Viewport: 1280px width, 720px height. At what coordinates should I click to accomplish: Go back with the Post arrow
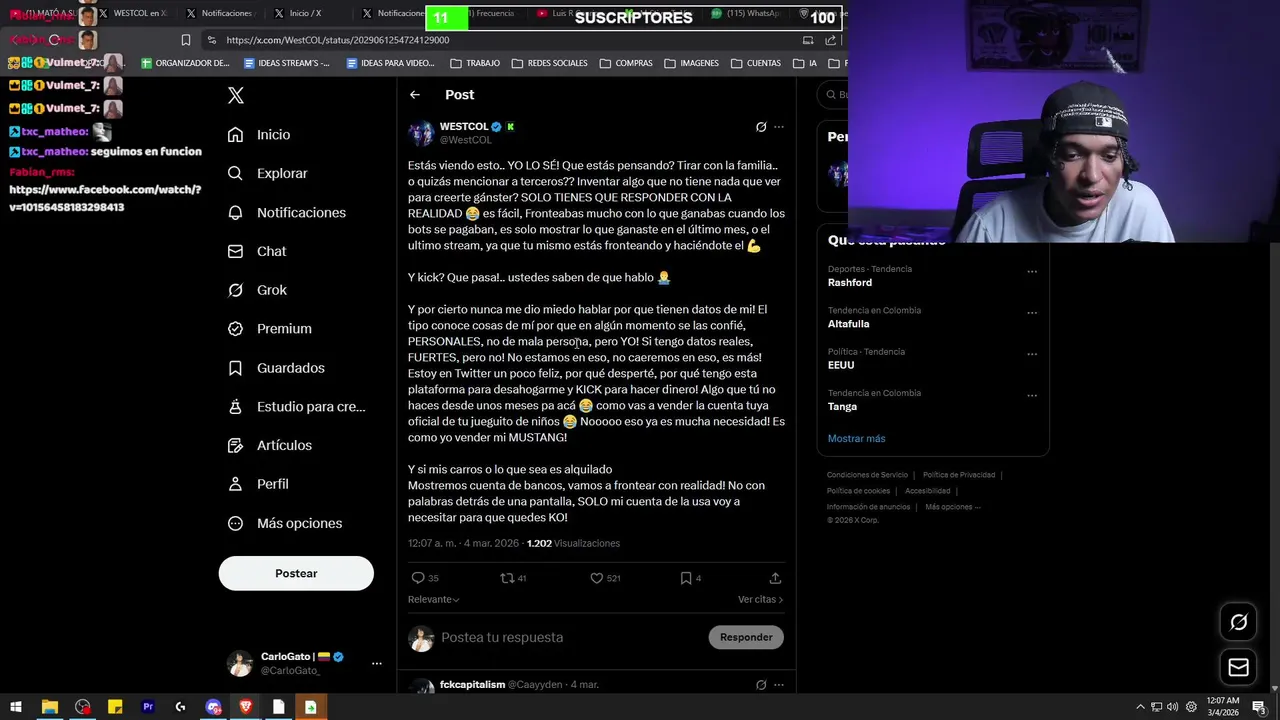coord(415,94)
